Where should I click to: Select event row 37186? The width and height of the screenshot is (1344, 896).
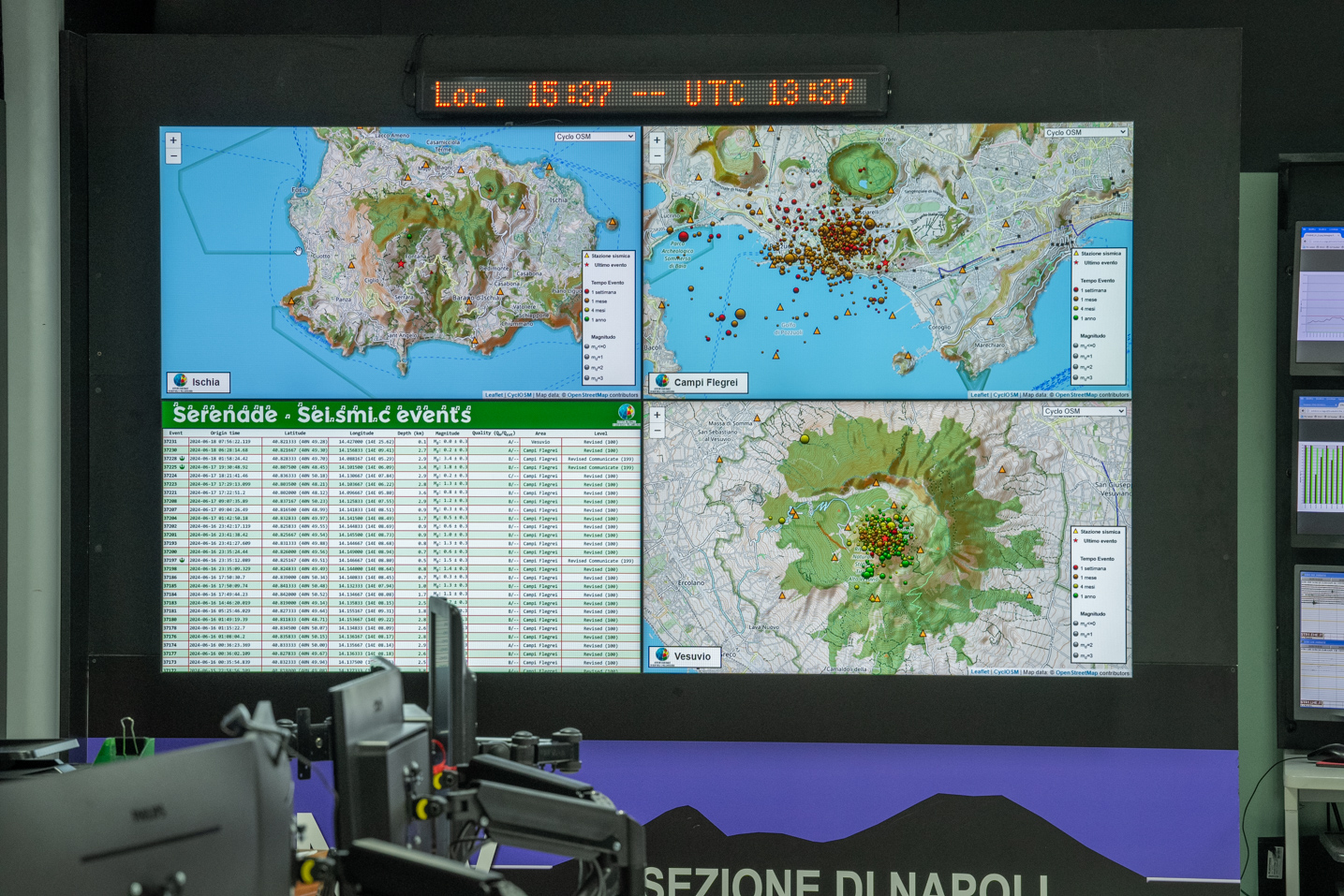tap(402, 578)
